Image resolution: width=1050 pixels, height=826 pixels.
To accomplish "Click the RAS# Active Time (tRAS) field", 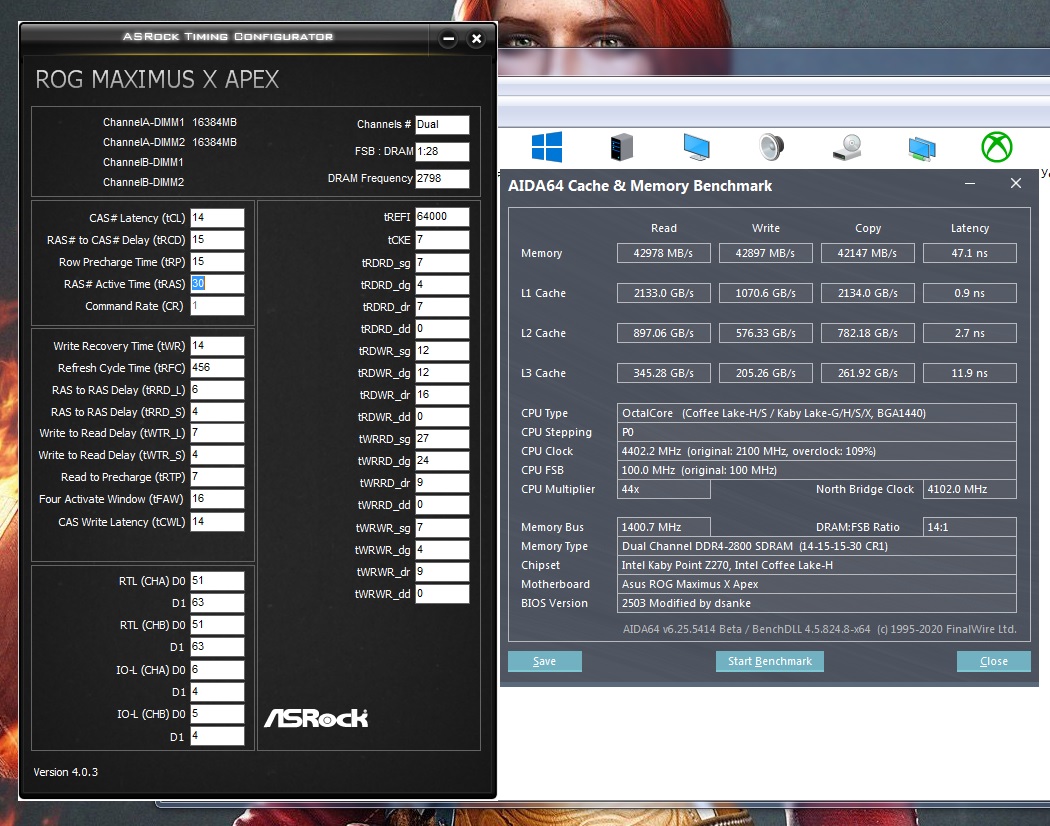I will [218, 284].
